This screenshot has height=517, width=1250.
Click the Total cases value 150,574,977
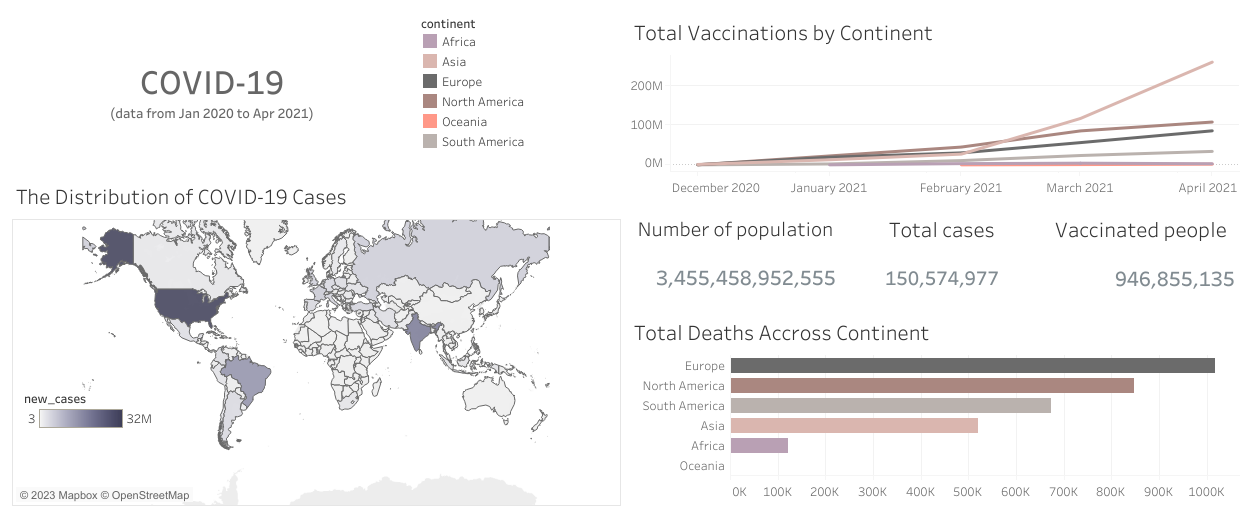(941, 279)
